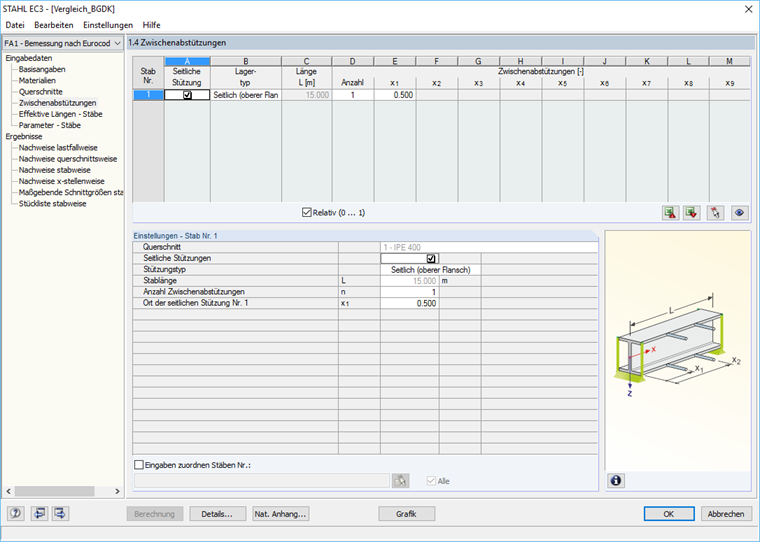Image resolution: width=760 pixels, height=542 pixels.
Task: Toggle the Seitliche Stützung checkbox in table row 1
Action: coord(187,95)
